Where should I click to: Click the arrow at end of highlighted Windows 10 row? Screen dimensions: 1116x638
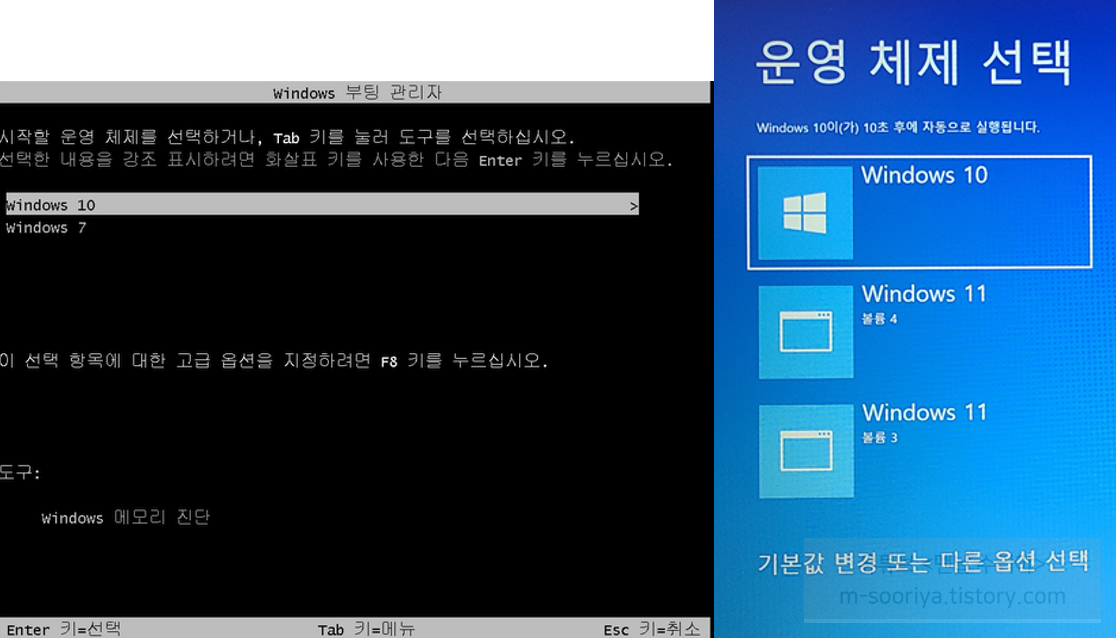[633, 206]
